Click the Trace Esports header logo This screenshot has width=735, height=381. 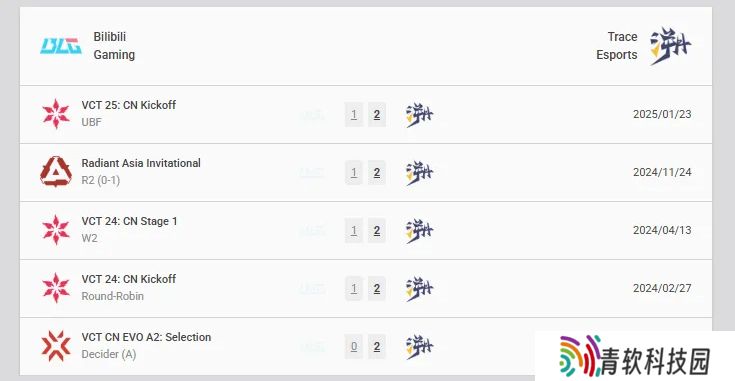671,45
